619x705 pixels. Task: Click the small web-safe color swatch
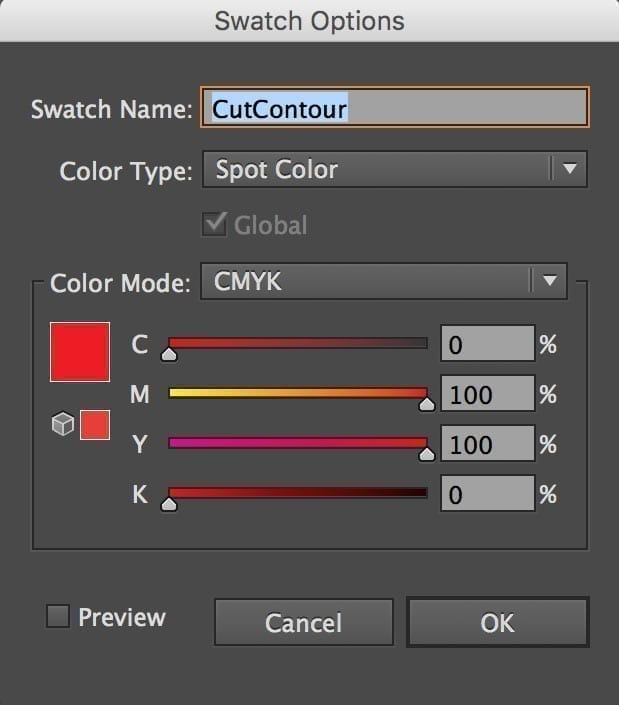coord(95,424)
